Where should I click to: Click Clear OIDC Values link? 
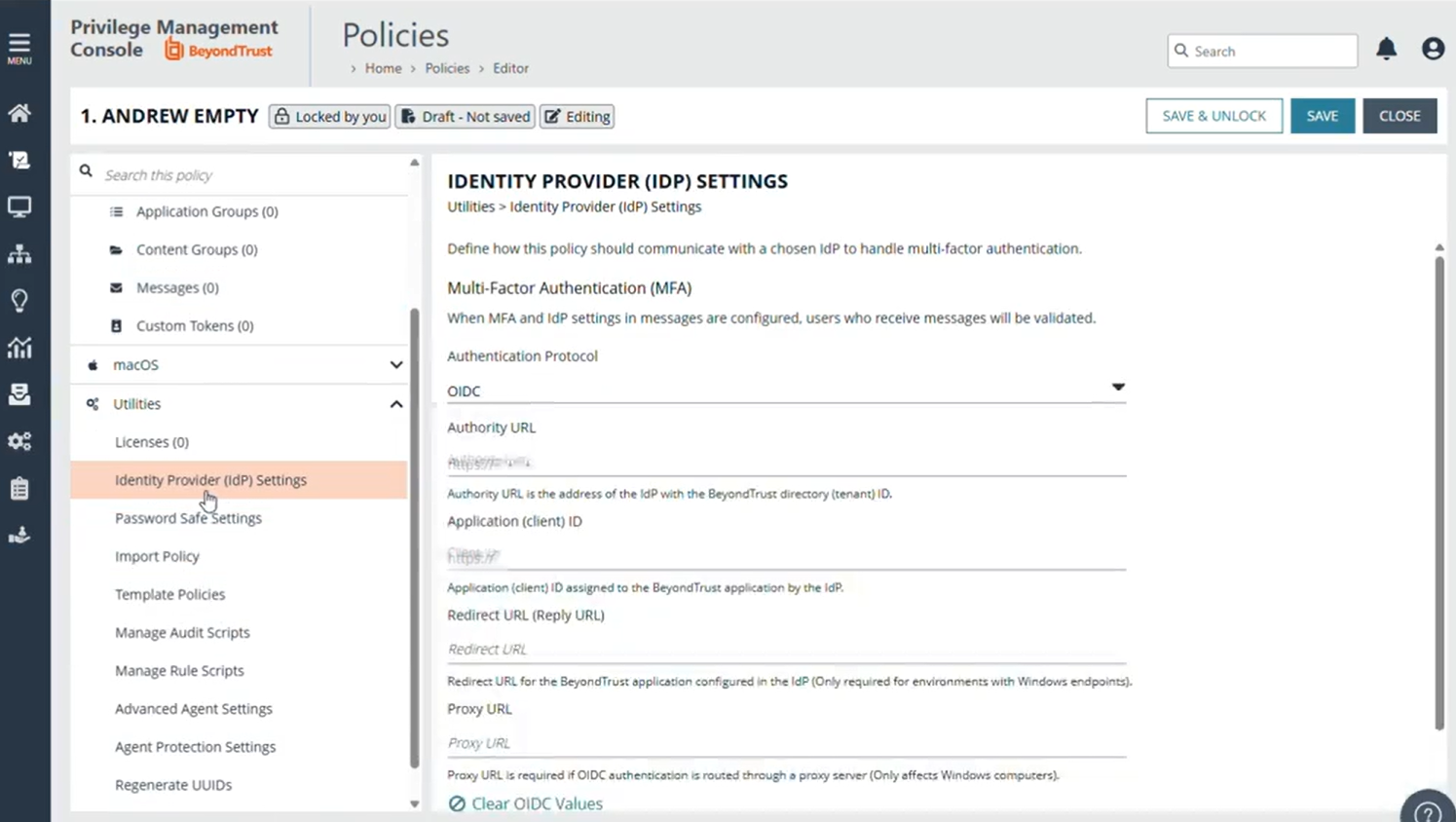(x=525, y=803)
